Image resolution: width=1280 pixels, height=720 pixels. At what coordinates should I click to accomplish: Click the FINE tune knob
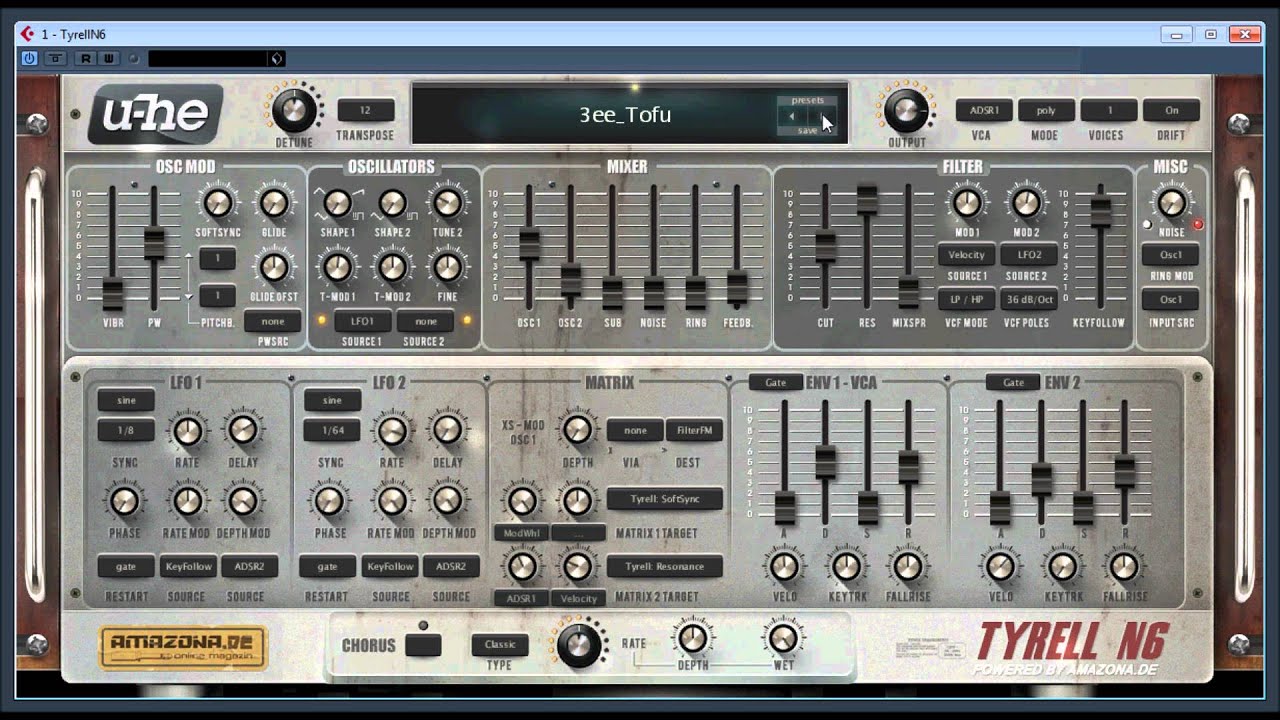pyautogui.click(x=447, y=267)
